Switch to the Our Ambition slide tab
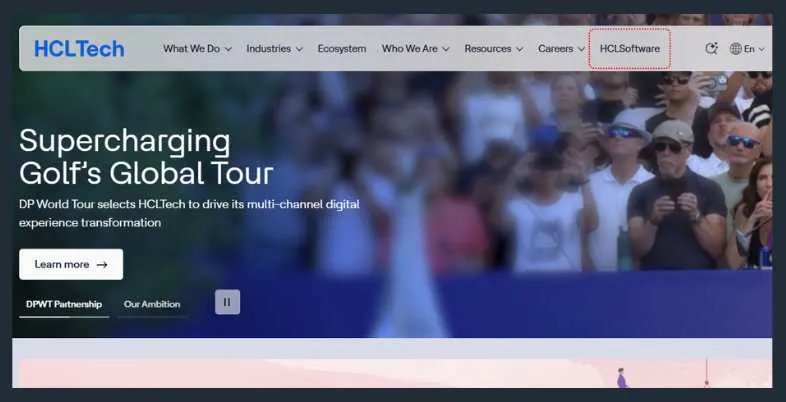The image size is (786, 402). click(152, 304)
